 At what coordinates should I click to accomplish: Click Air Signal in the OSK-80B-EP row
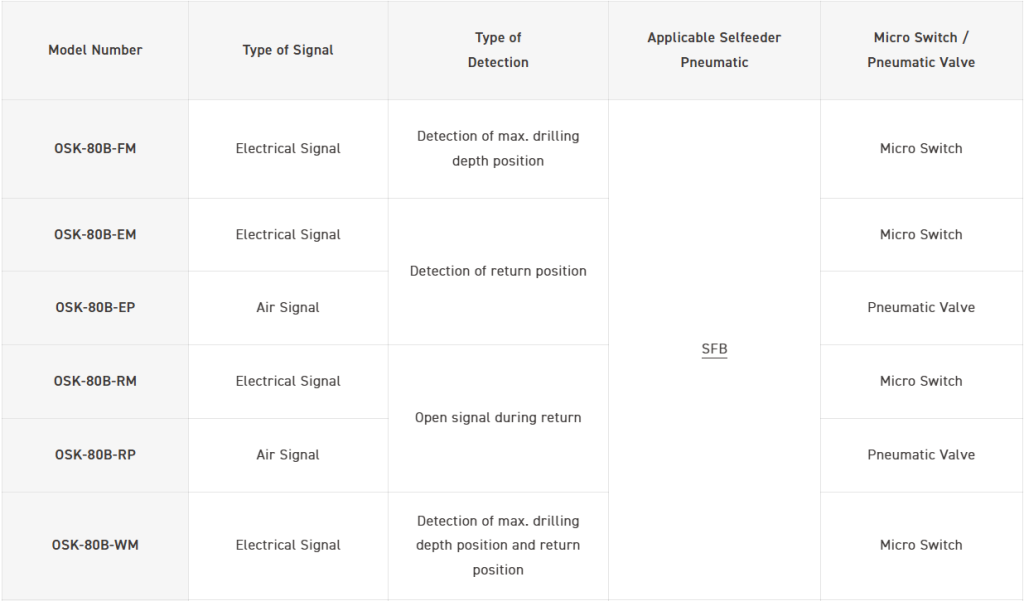tap(288, 307)
